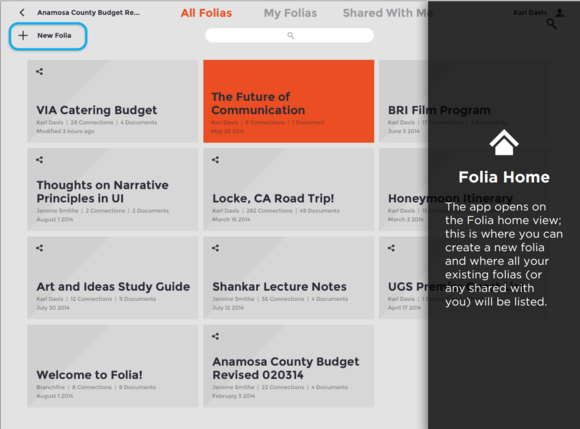The width and height of the screenshot is (580, 429).
Task: Create a folia with New Folia button
Action: 48,36
